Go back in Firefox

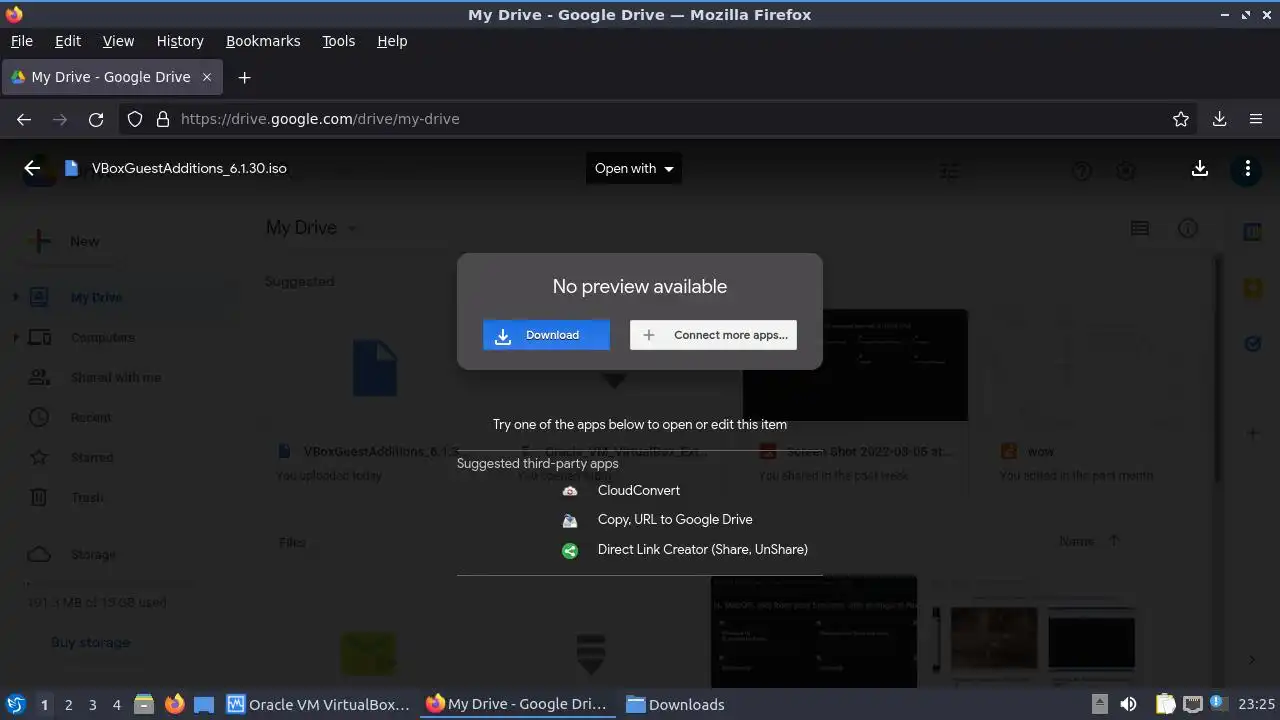(x=24, y=119)
